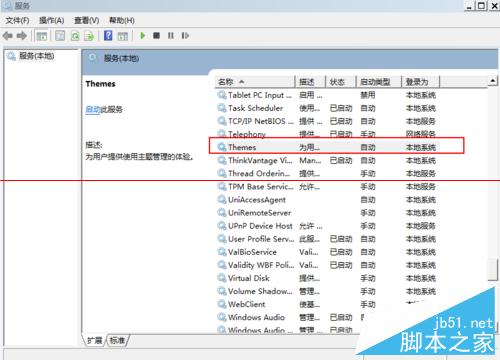500x360 pixels.
Task: Select the ValBioService service name
Action: [x=252, y=252]
